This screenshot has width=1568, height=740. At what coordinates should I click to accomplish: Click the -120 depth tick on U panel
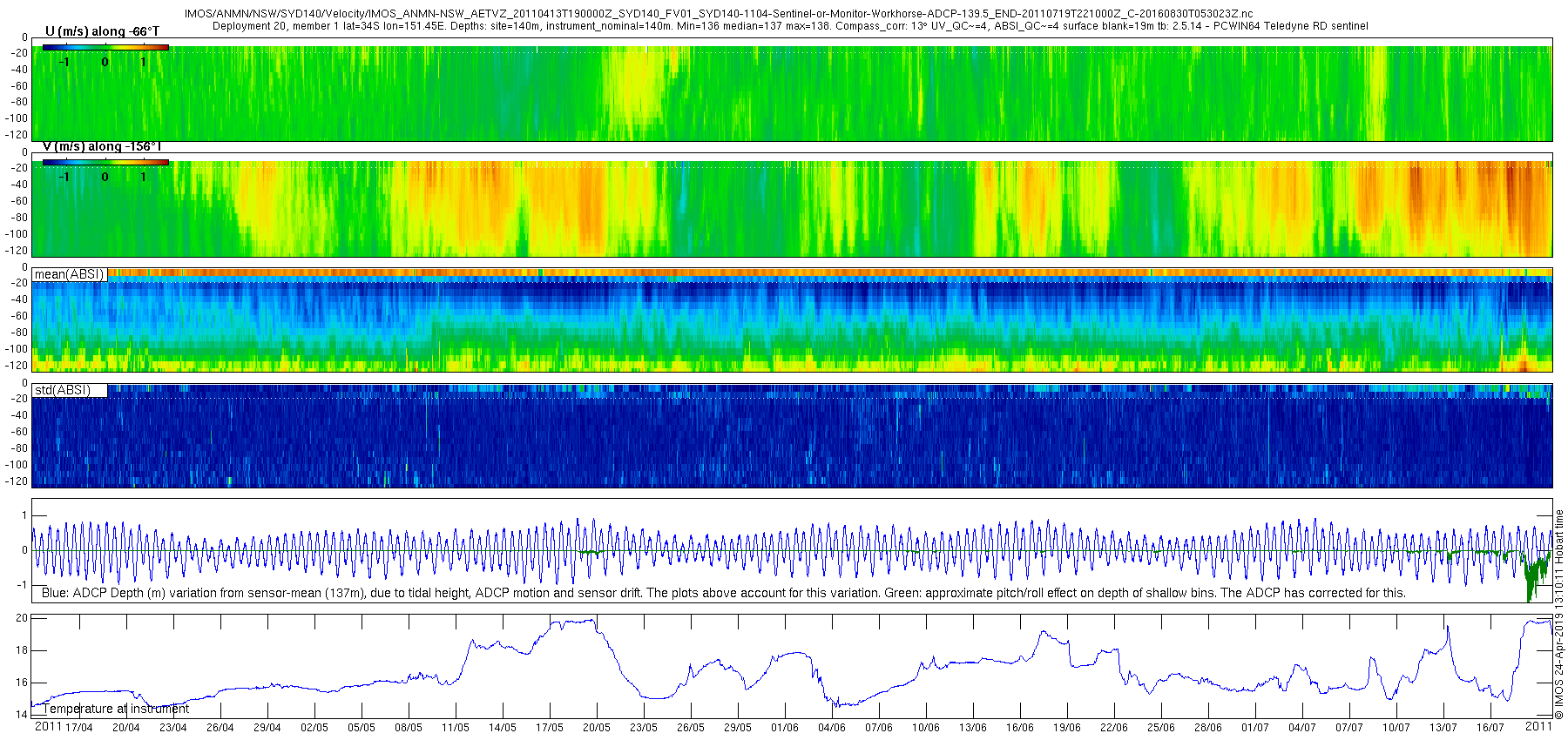[x=15, y=135]
